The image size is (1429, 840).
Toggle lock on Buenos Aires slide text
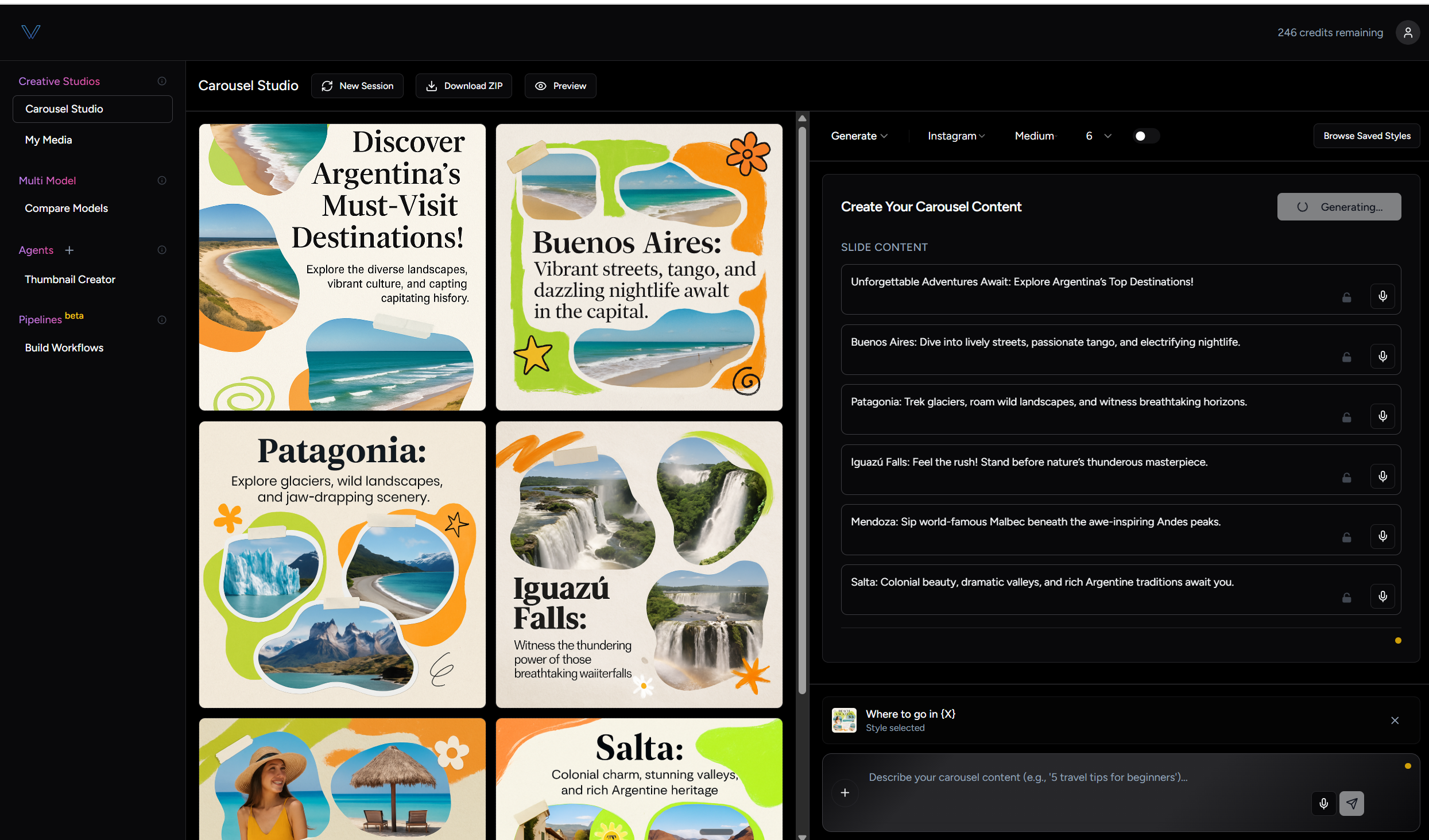1346,357
